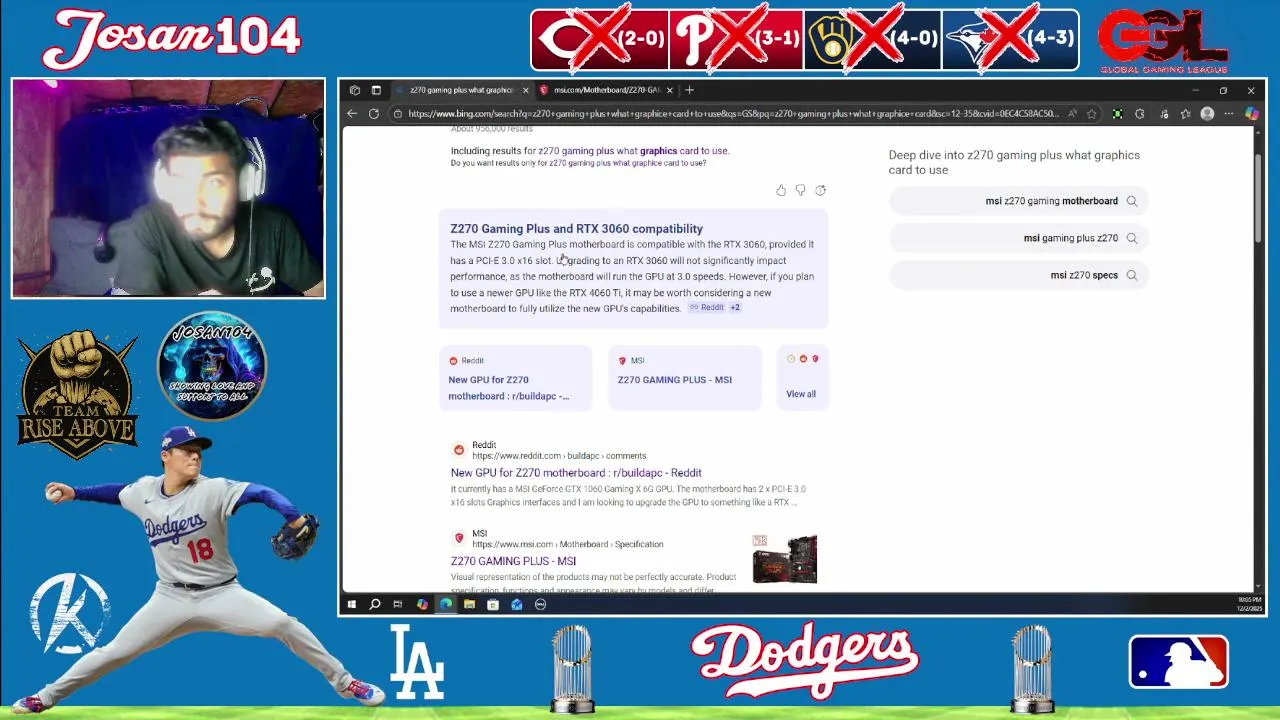Search suggestion msi z270 gaming motherboard
This screenshot has height=720, width=1280.
point(1019,201)
